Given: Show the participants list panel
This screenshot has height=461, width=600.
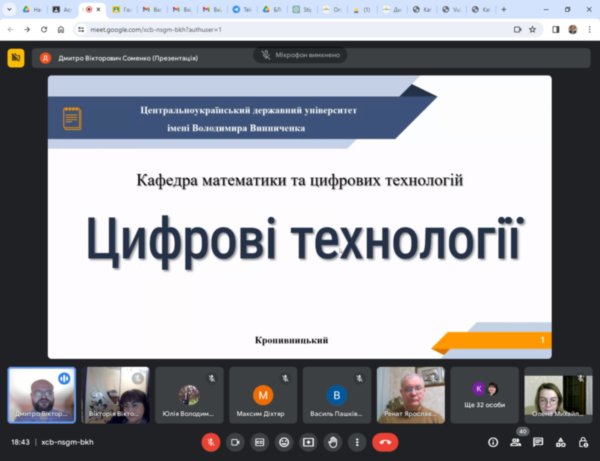Looking at the screenshot, I should [x=516, y=441].
